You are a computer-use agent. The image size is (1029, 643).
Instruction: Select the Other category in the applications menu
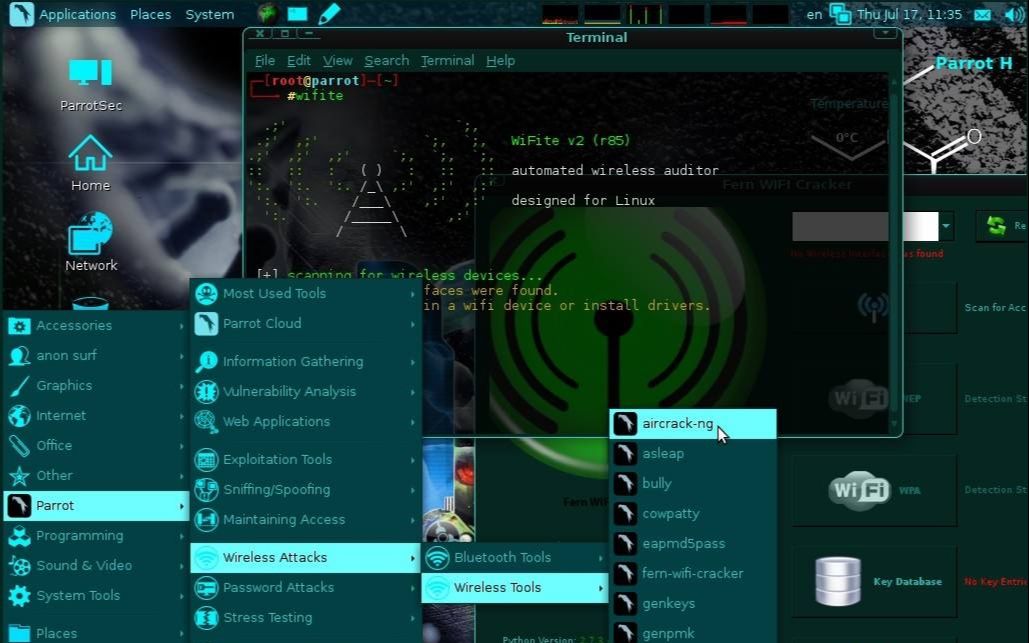(x=96, y=476)
